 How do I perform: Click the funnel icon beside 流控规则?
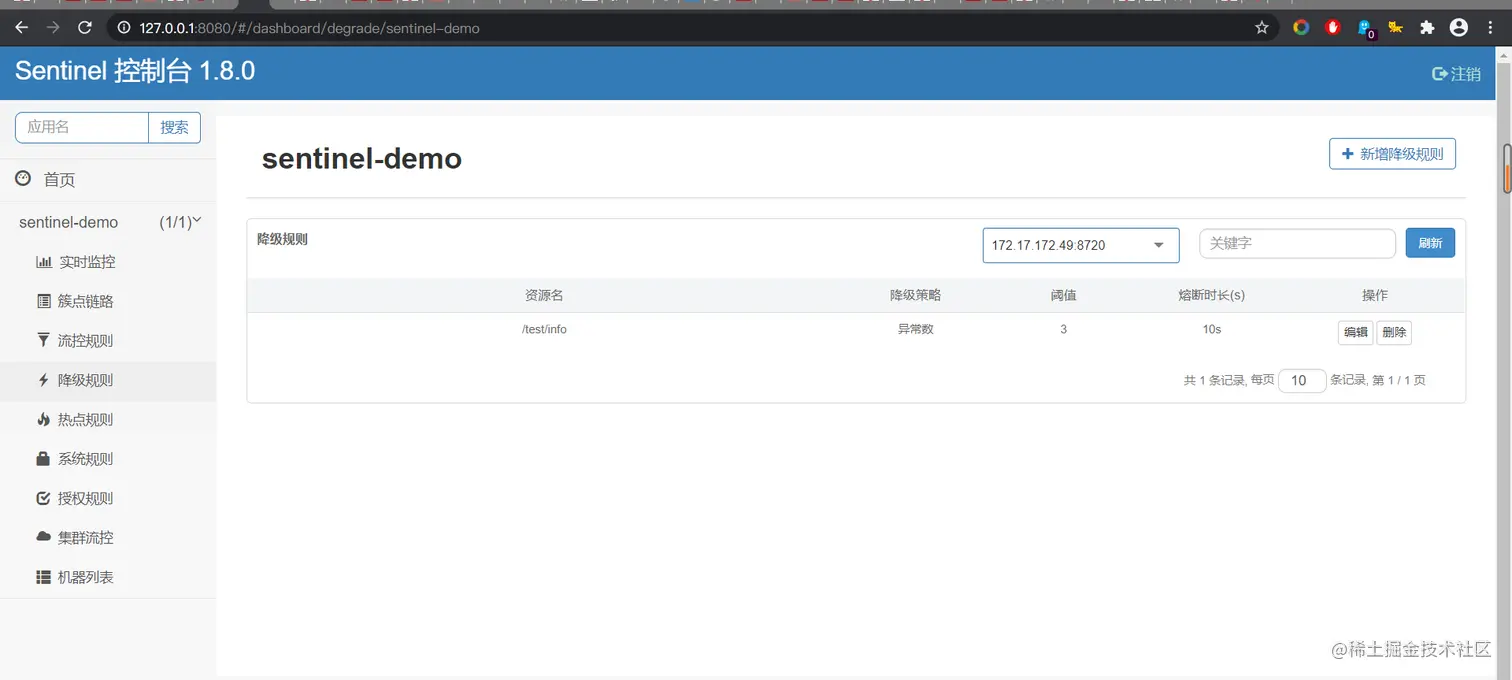click(x=43, y=340)
